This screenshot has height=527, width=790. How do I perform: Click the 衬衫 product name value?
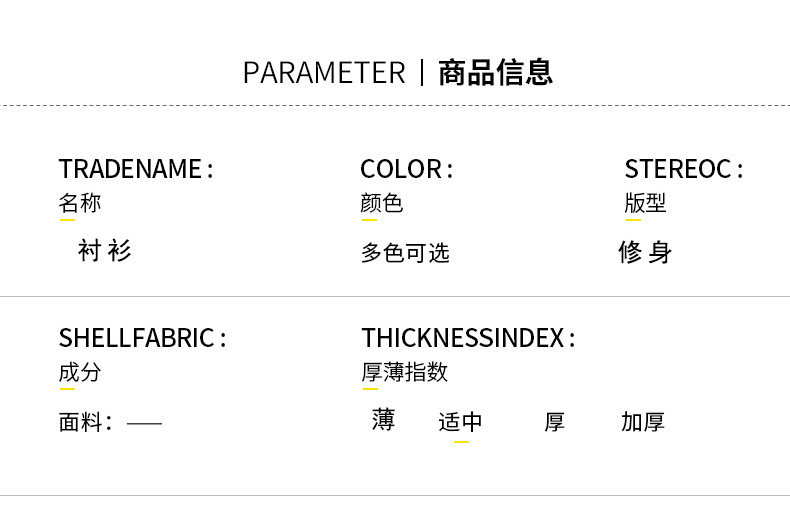104,251
